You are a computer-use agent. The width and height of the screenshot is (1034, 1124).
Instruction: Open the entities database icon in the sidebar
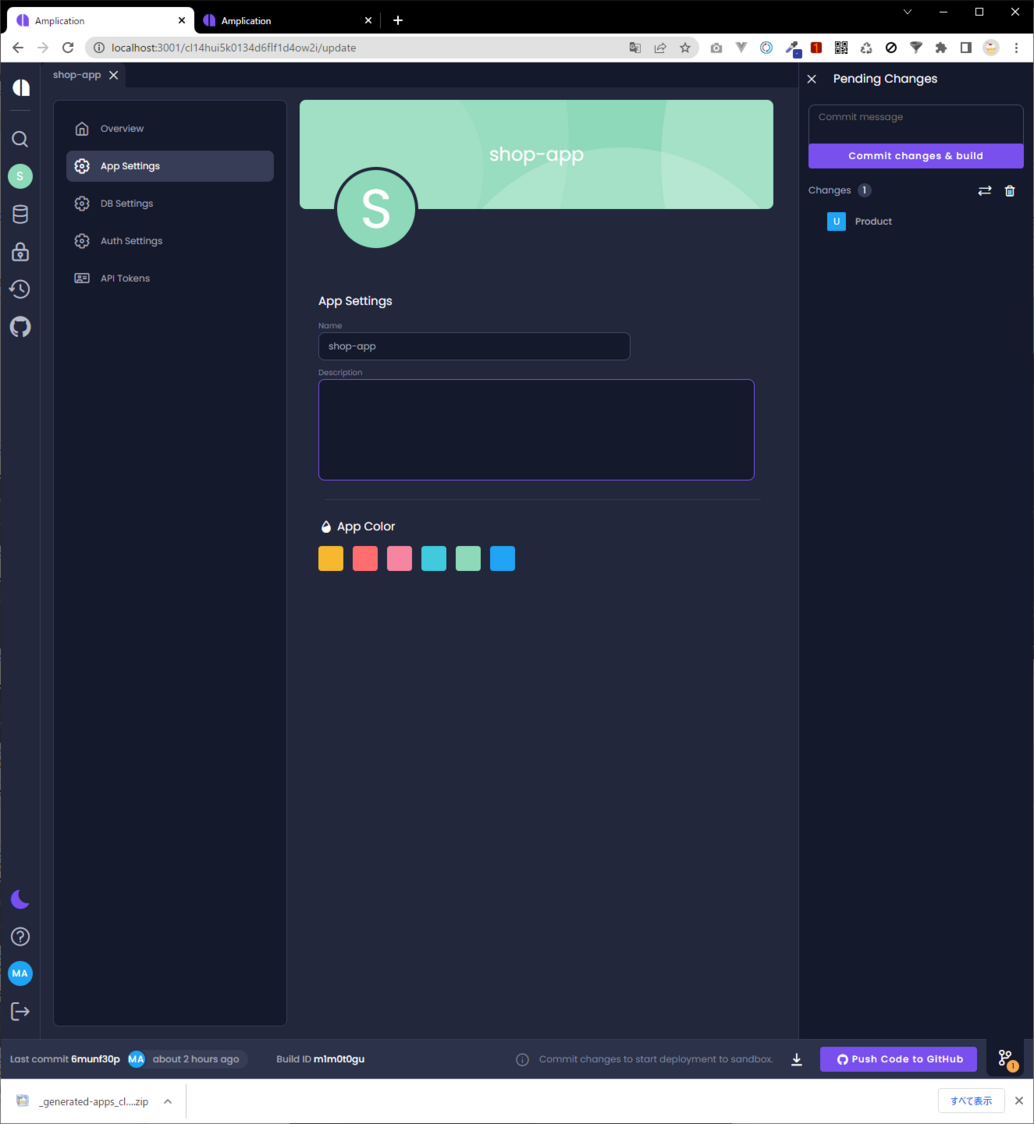pos(20,214)
